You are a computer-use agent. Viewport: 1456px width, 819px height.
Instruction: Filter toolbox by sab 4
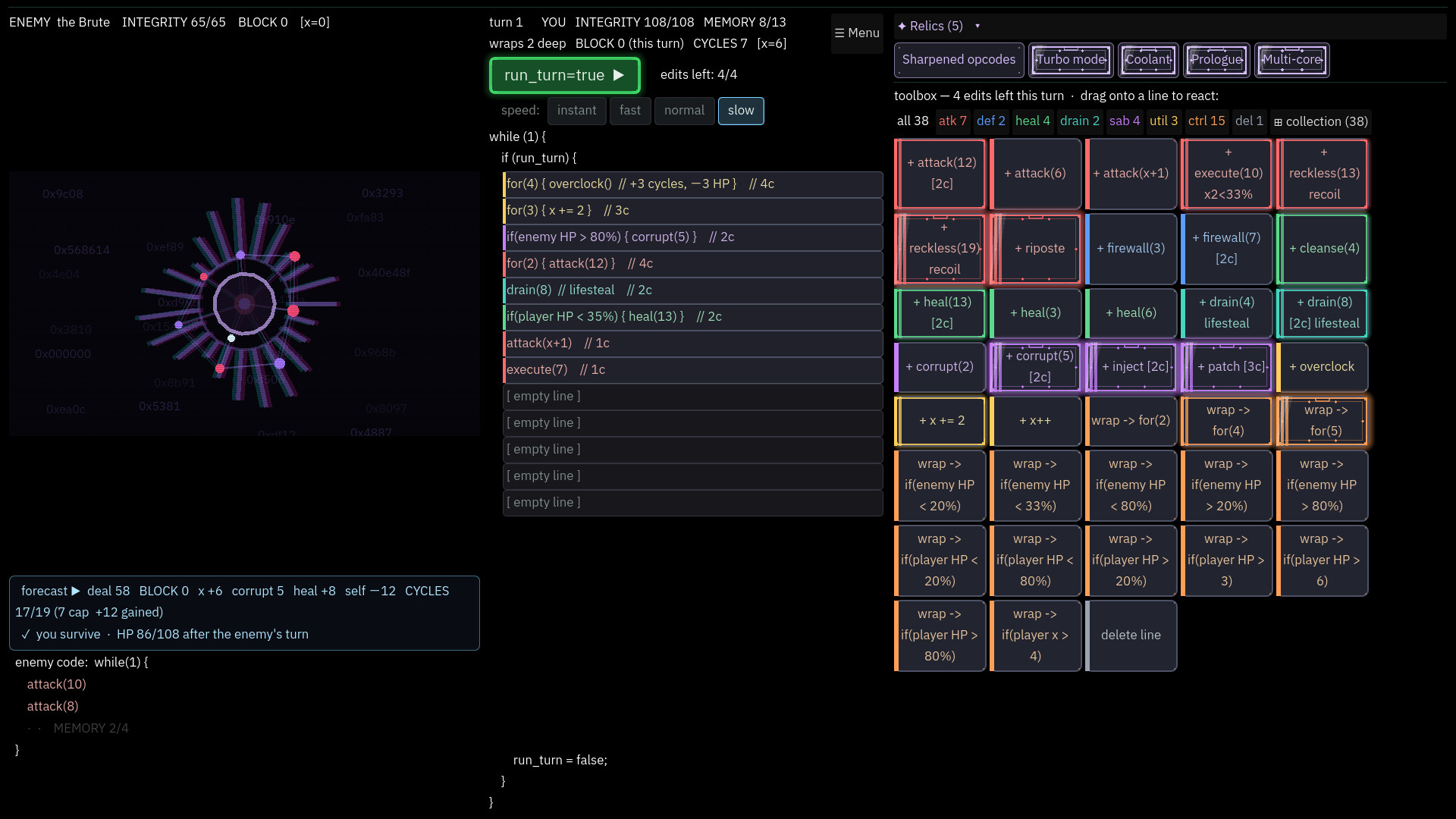tap(1125, 121)
